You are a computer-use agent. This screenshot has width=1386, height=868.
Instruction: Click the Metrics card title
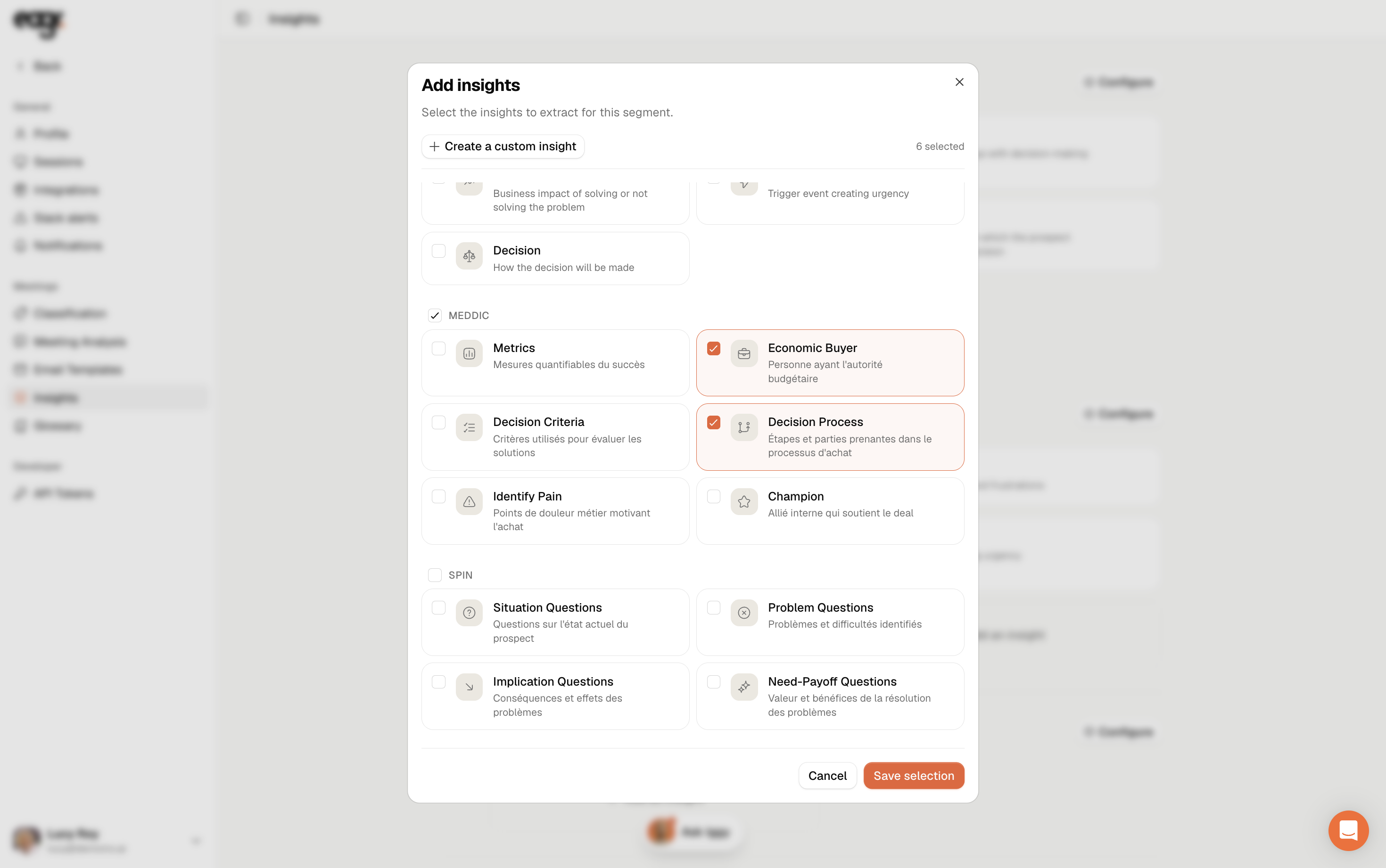coord(514,348)
